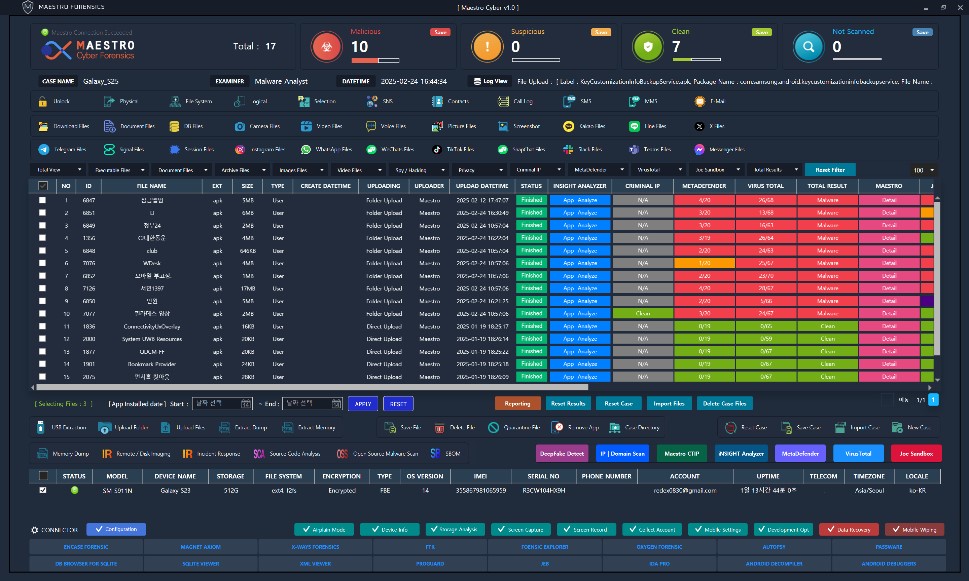Image resolution: width=969 pixels, height=581 pixels.
Task: Tick the checkbox for file row 6847
Action: point(42,200)
